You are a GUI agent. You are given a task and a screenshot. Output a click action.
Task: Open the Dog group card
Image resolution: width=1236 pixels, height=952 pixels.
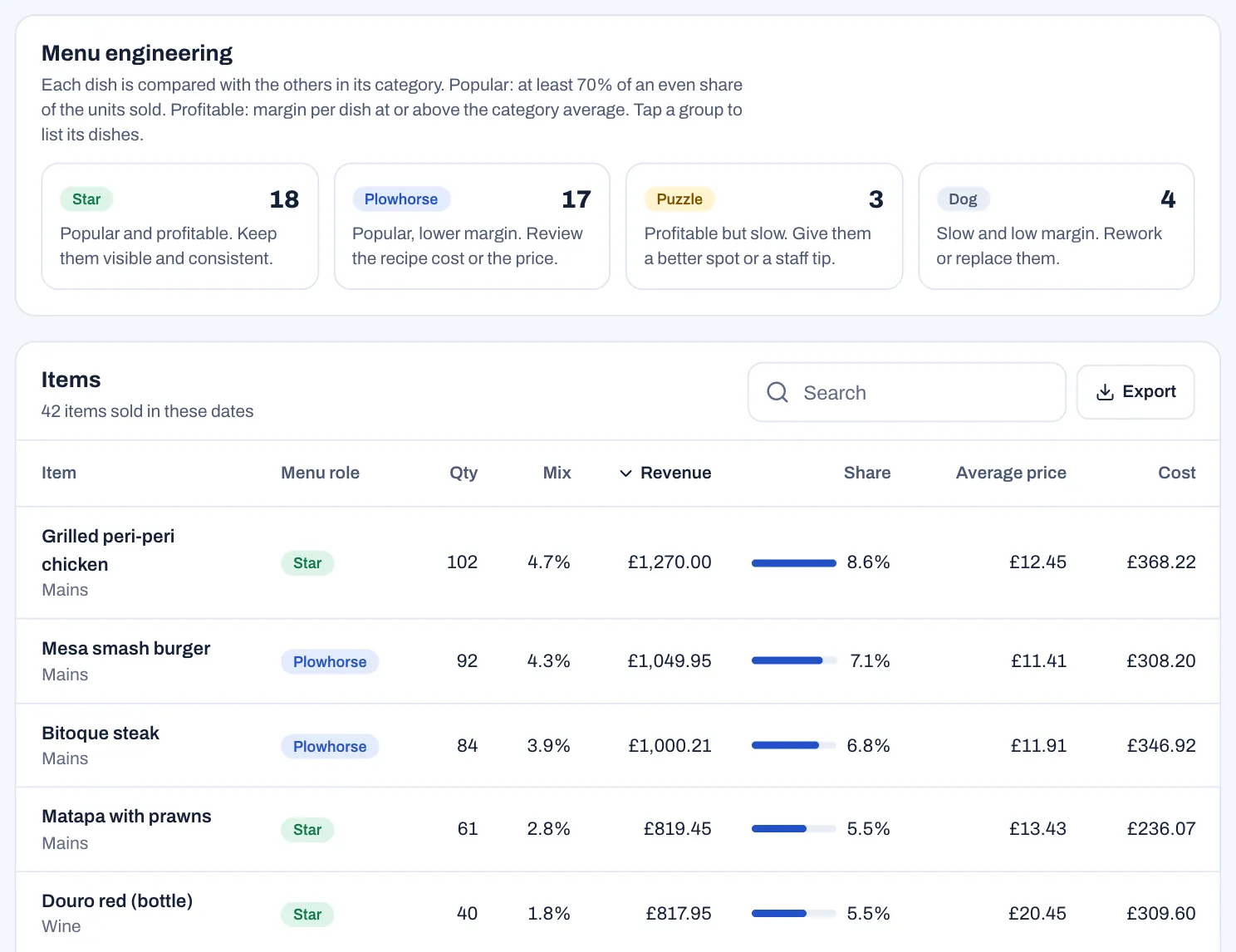coord(1057,226)
